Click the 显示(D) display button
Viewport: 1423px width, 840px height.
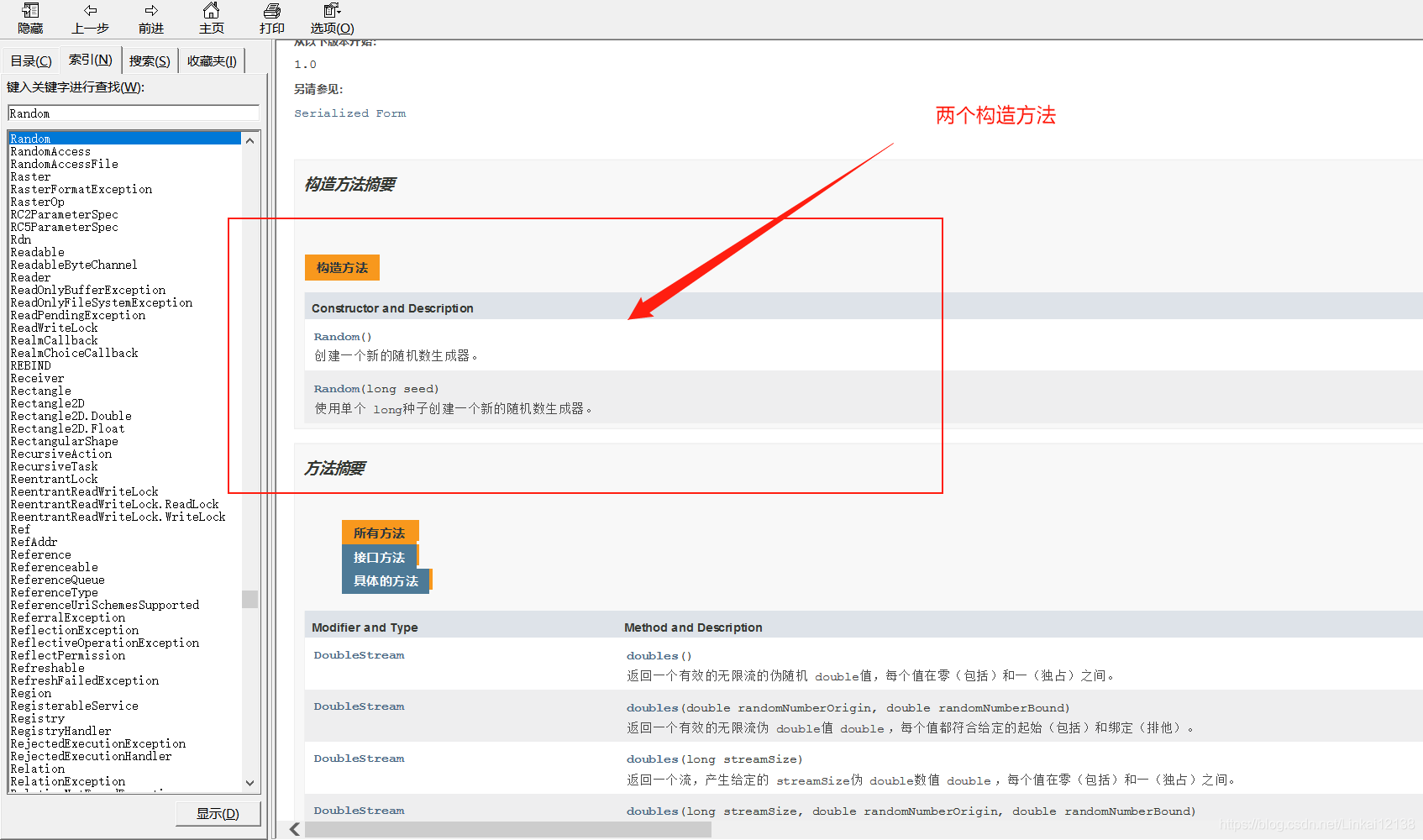coord(218,814)
